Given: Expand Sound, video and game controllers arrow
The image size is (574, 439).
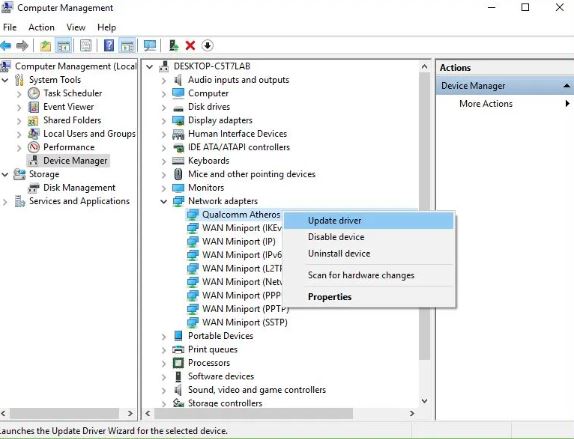Looking at the screenshot, I should (164, 390).
